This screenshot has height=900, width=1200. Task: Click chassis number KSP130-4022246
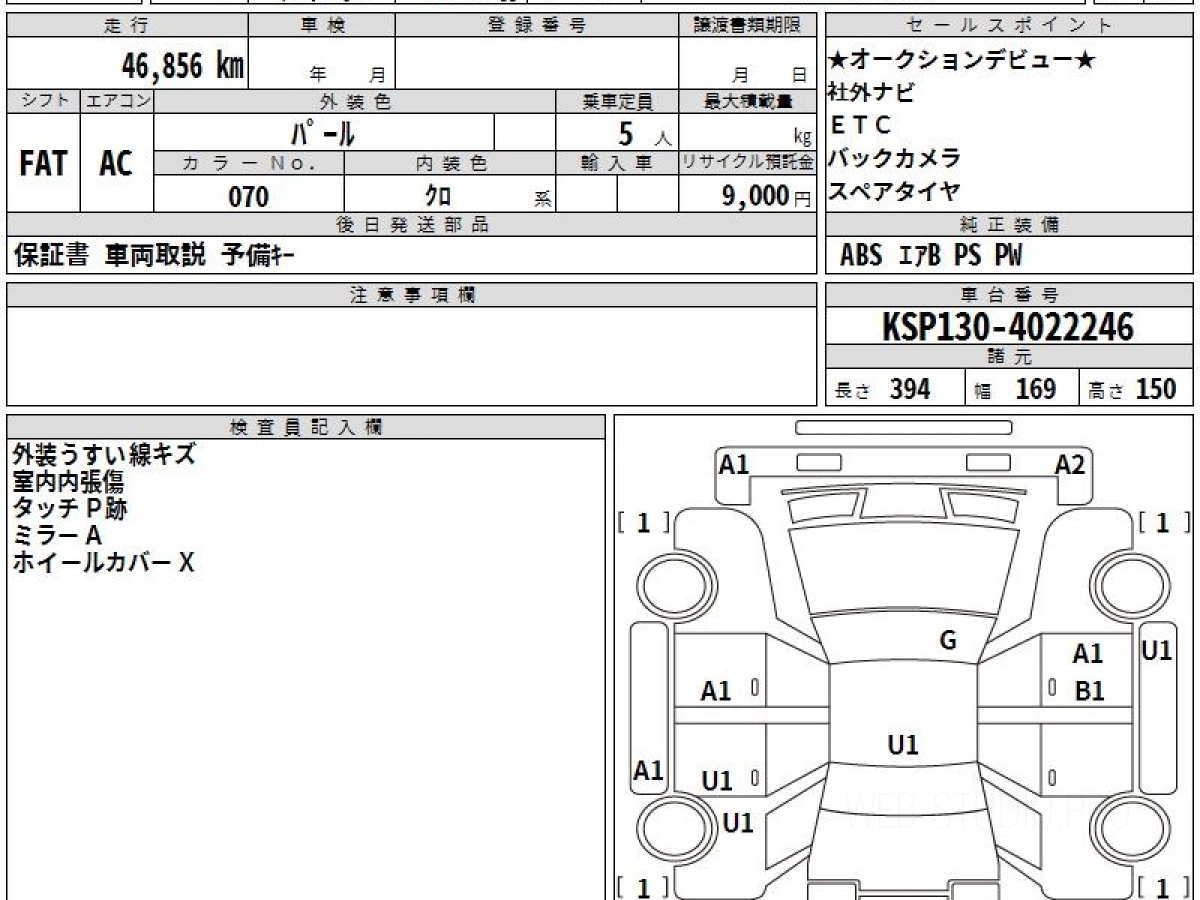(x=1008, y=326)
